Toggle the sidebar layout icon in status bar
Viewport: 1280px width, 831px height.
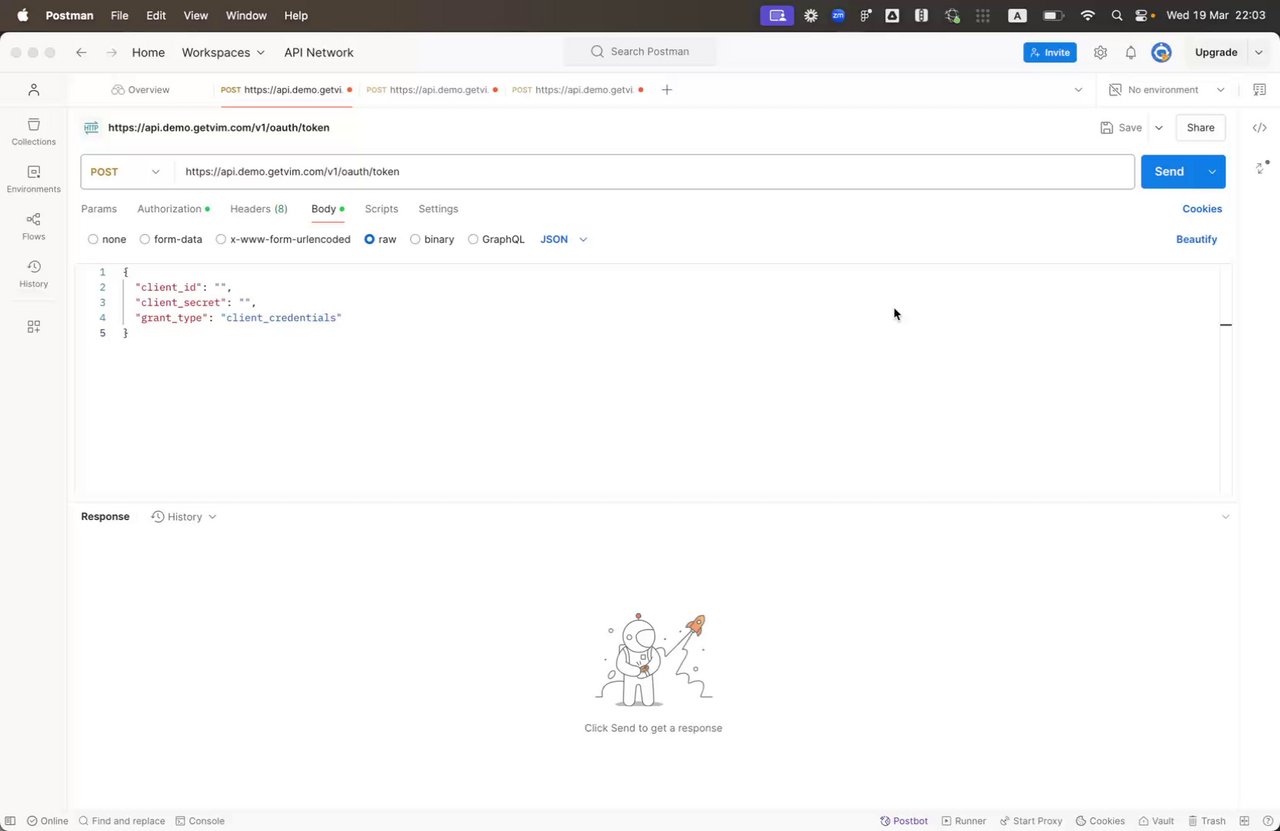tap(10, 821)
